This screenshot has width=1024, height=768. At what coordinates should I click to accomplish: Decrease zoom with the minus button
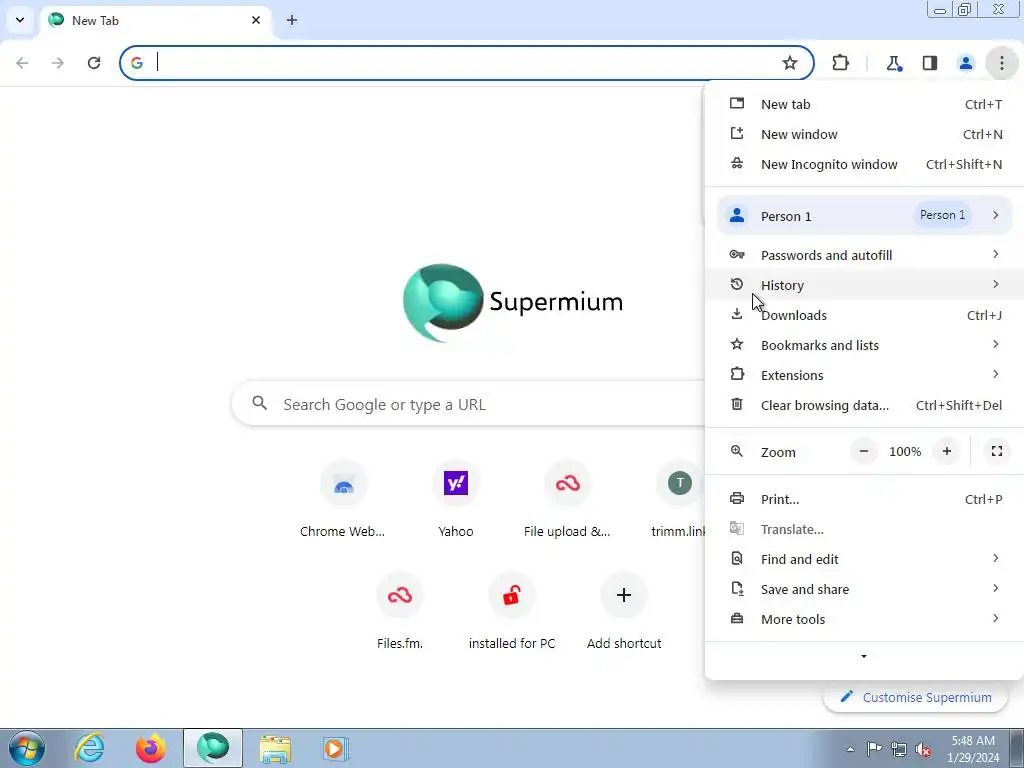pyautogui.click(x=863, y=451)
